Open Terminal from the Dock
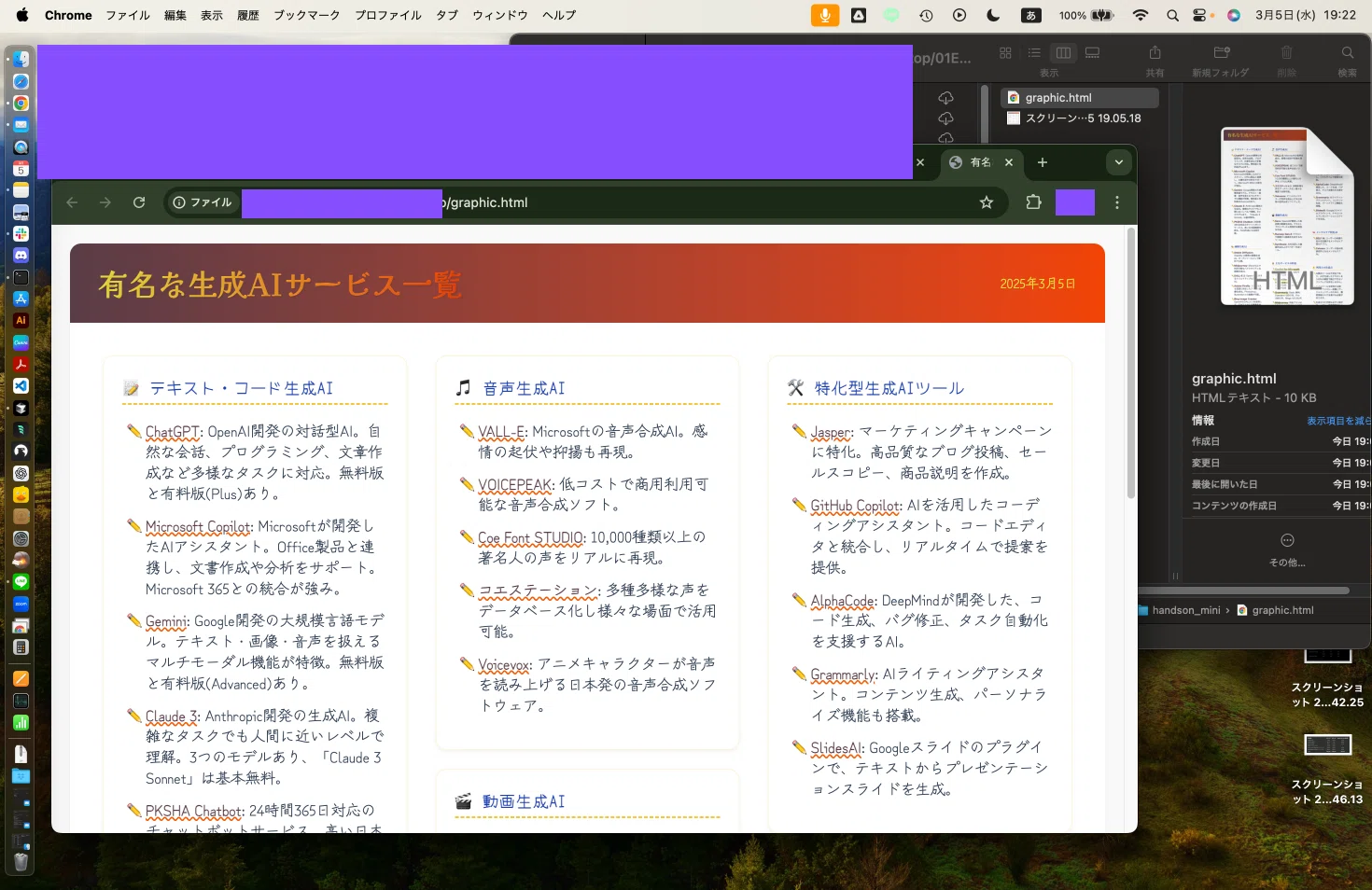 (21, 277)
